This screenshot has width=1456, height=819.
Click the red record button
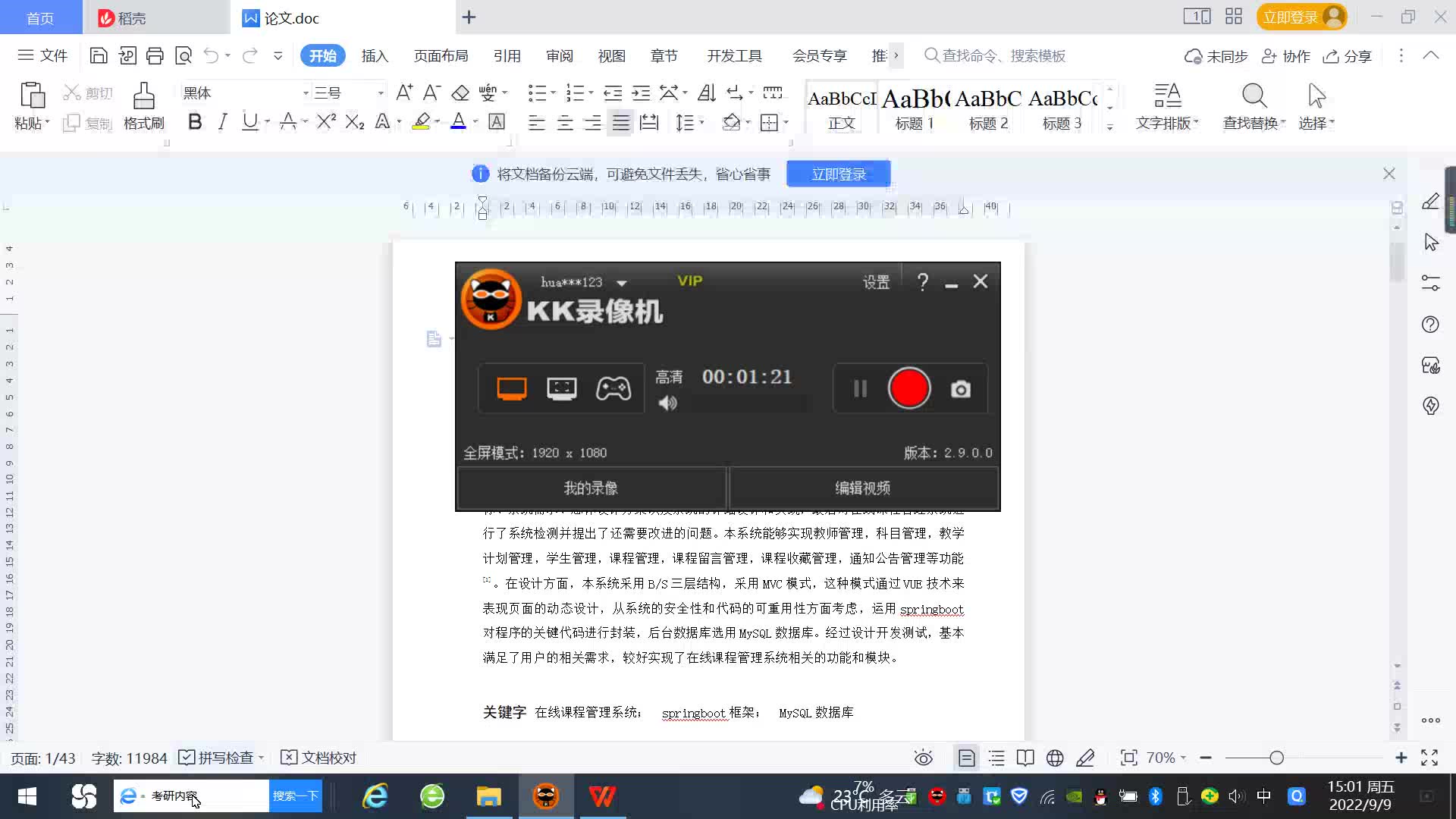point(908,388)
